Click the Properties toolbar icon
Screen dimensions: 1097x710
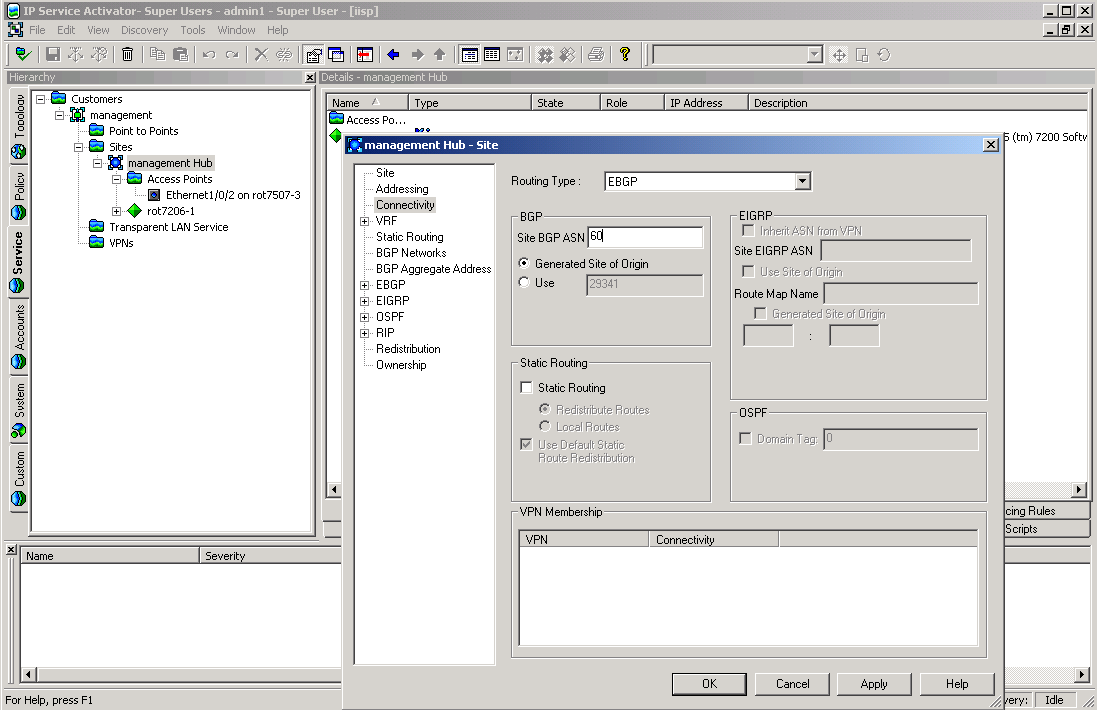click(x=314, y=55)
